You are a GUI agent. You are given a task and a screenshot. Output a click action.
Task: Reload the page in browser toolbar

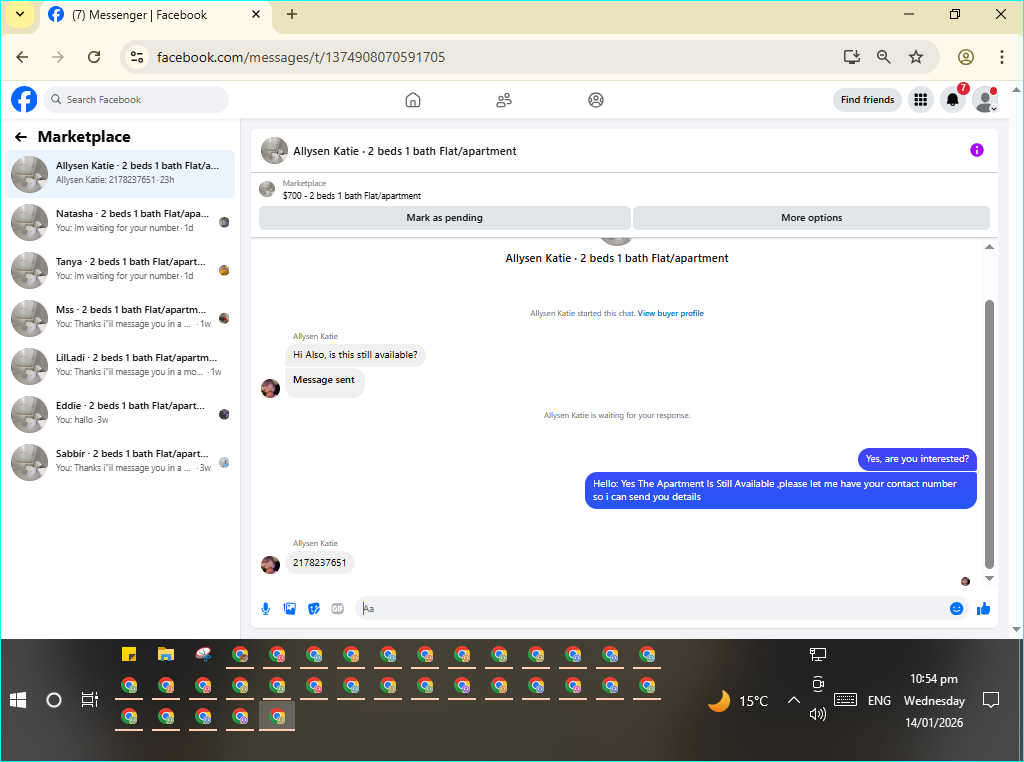click(x=94, y=57)
